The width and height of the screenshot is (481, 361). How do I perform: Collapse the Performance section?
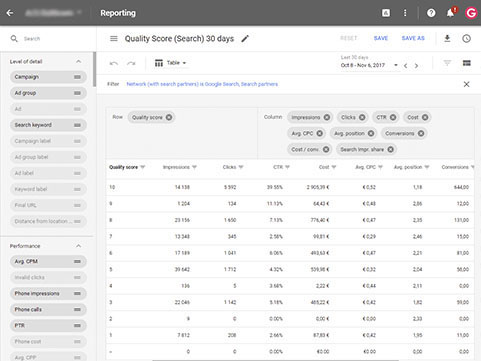tap(79, 246)
